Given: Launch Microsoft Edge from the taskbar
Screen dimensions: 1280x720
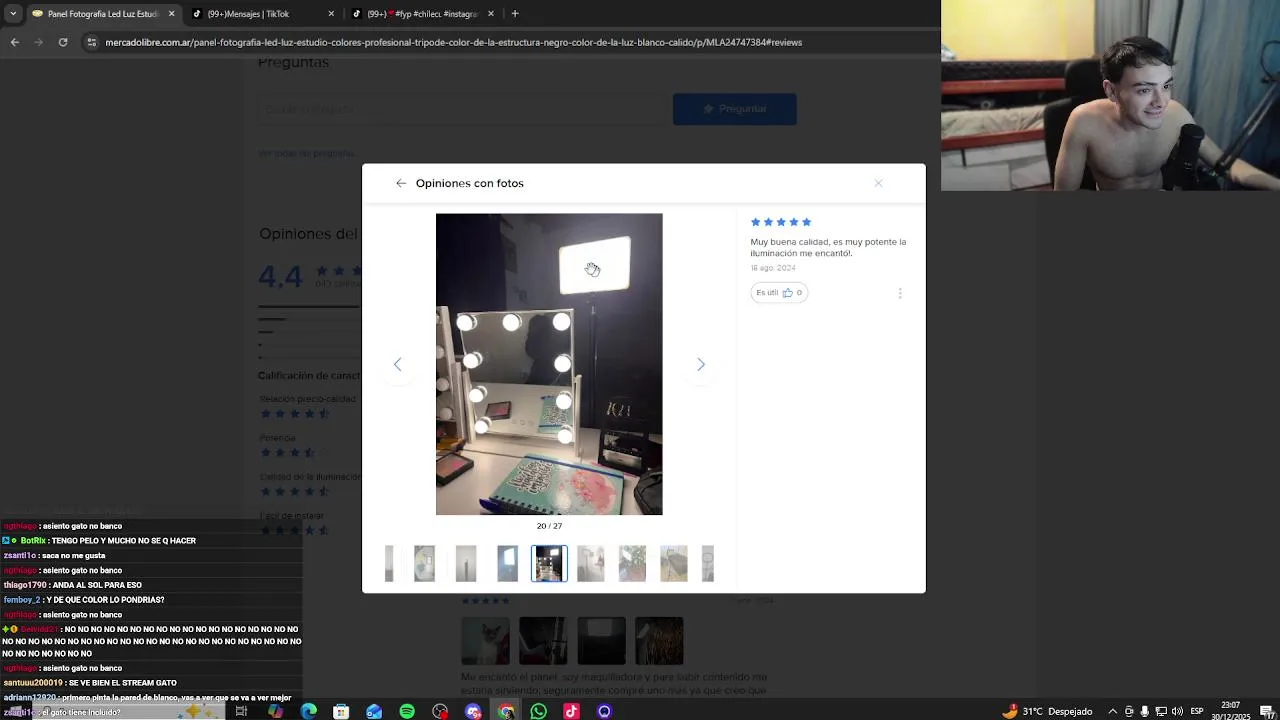Looking at the screenshot, I should click(308, 711).
